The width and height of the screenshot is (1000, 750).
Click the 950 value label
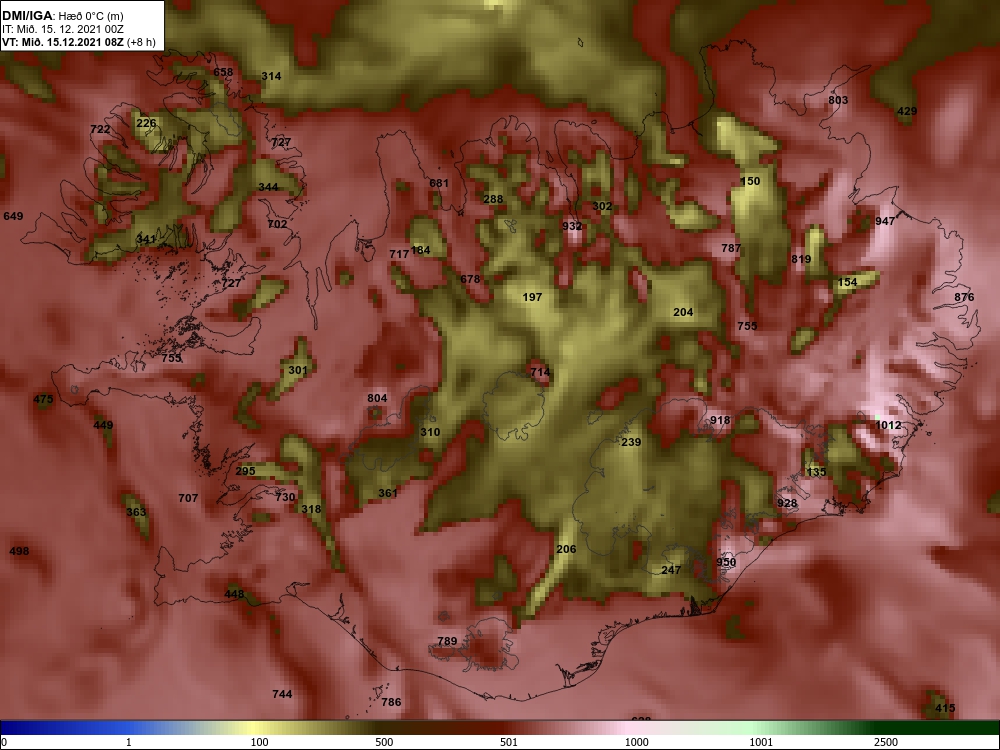726,562
